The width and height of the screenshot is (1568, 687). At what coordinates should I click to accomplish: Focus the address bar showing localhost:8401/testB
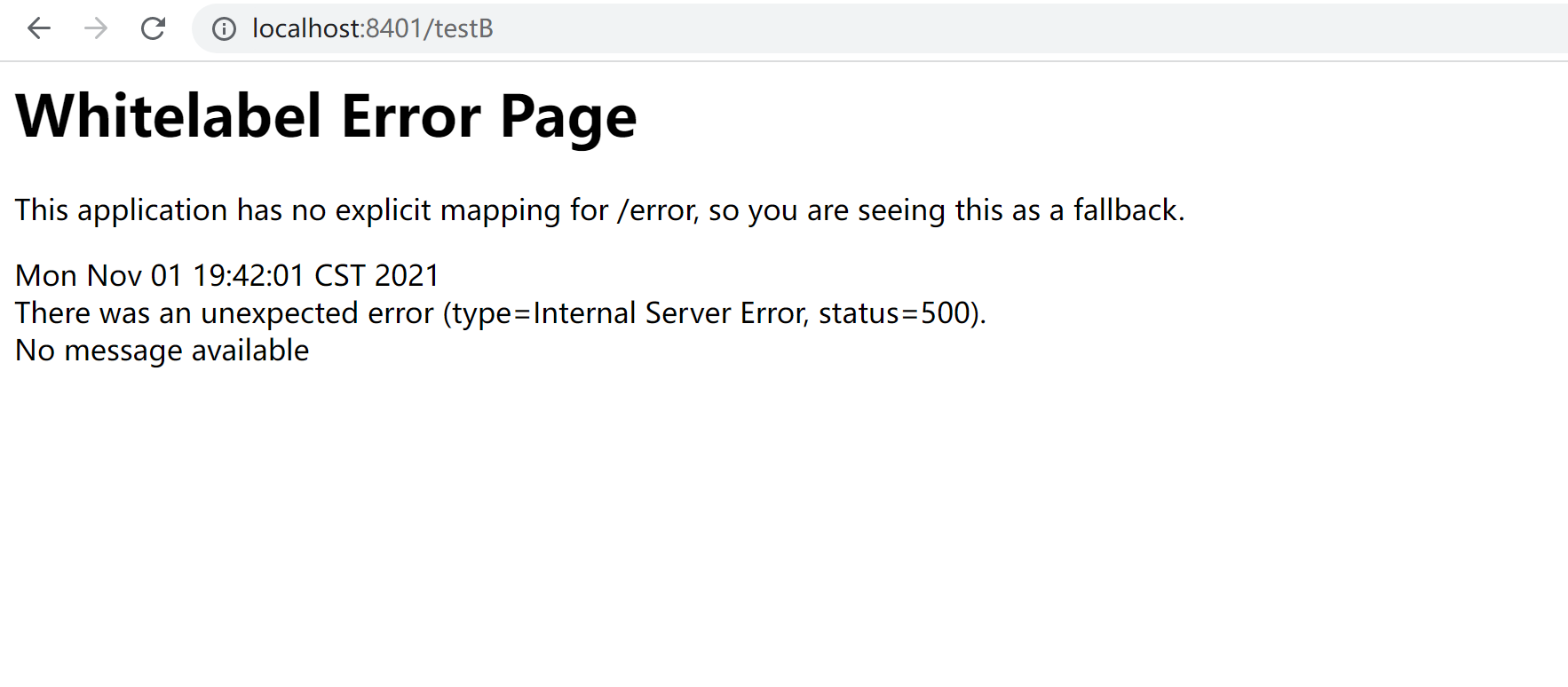[879, 28]
